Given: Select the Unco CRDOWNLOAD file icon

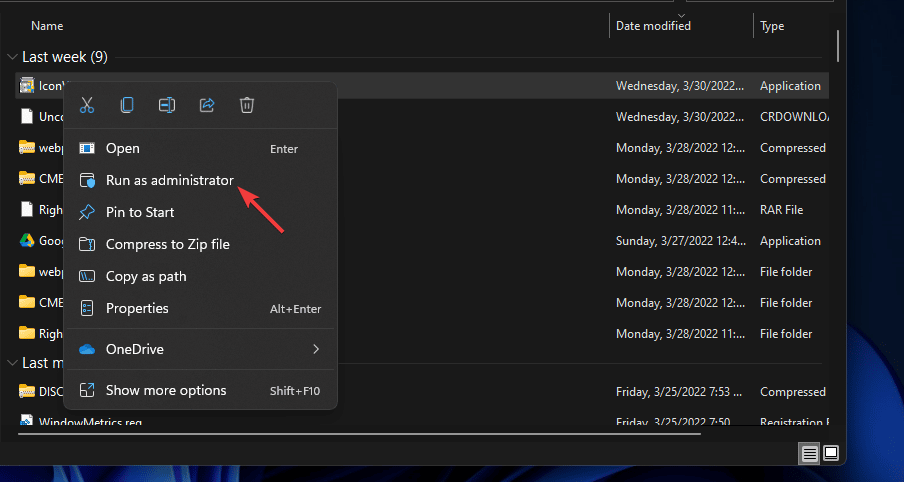Looking at the screenshot, I should tap(27, 116).
